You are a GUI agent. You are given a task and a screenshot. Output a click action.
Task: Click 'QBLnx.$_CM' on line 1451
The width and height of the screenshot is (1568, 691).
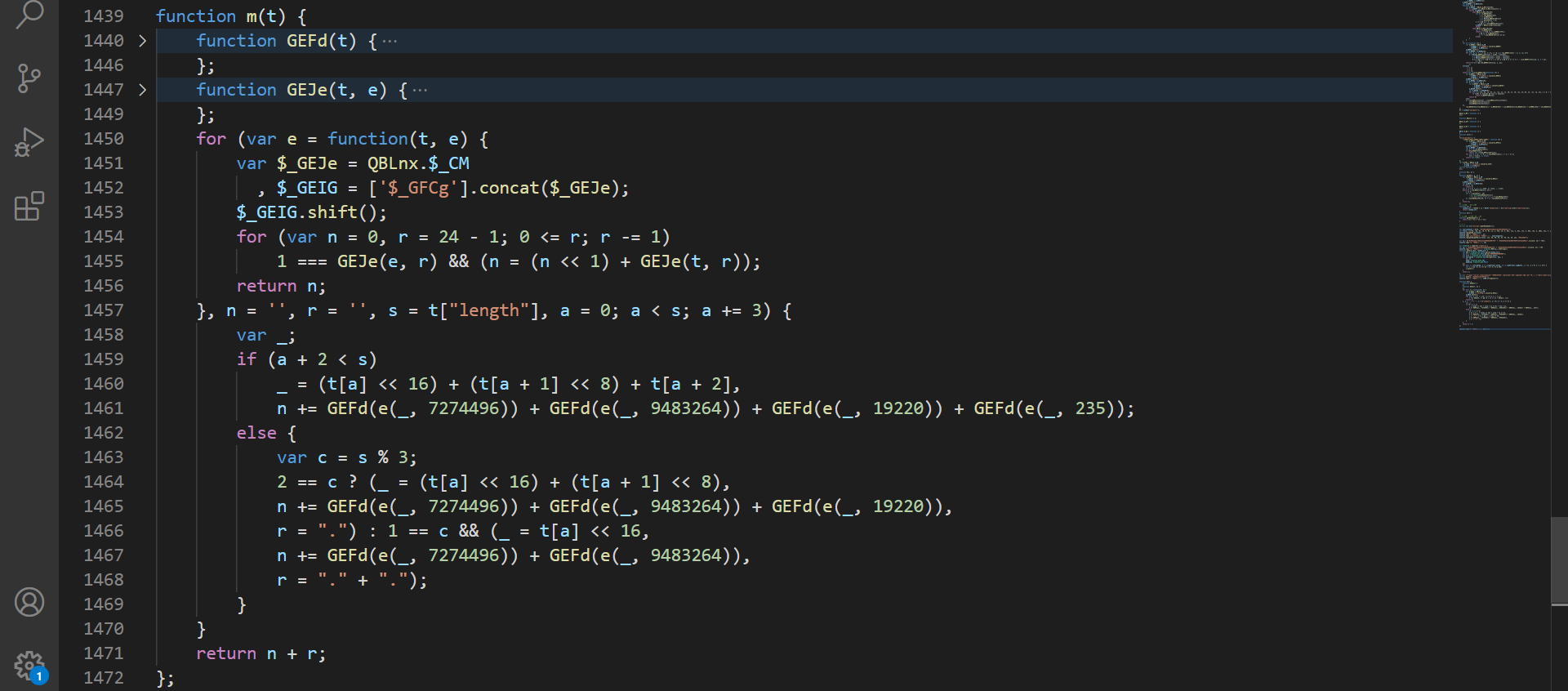[x=418, y=163]
